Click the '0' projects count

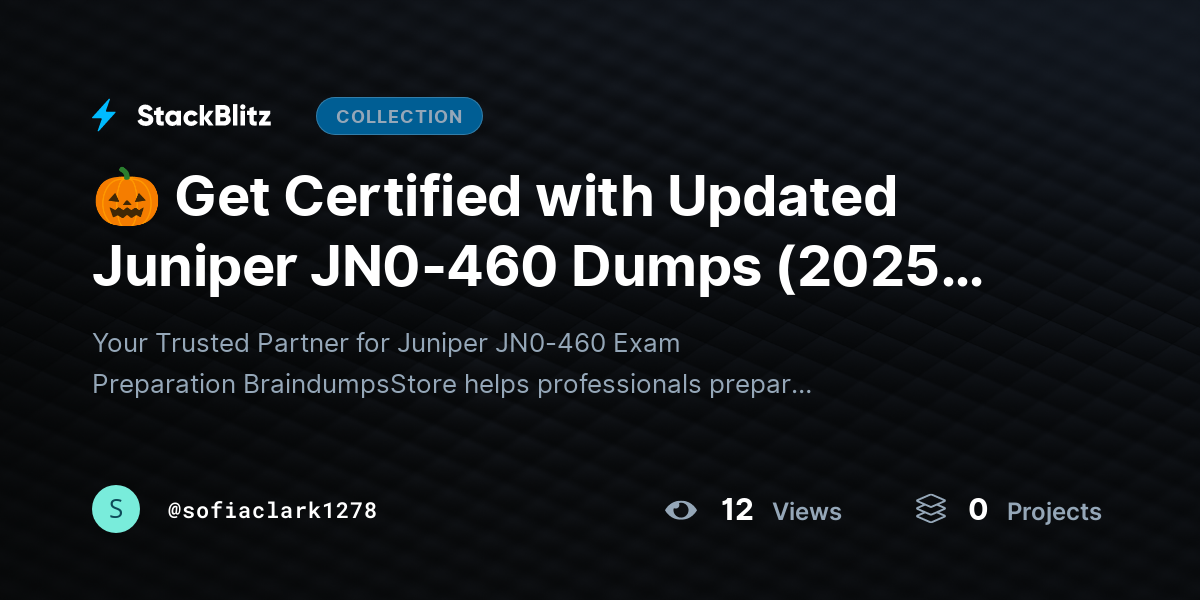[978, 510]
